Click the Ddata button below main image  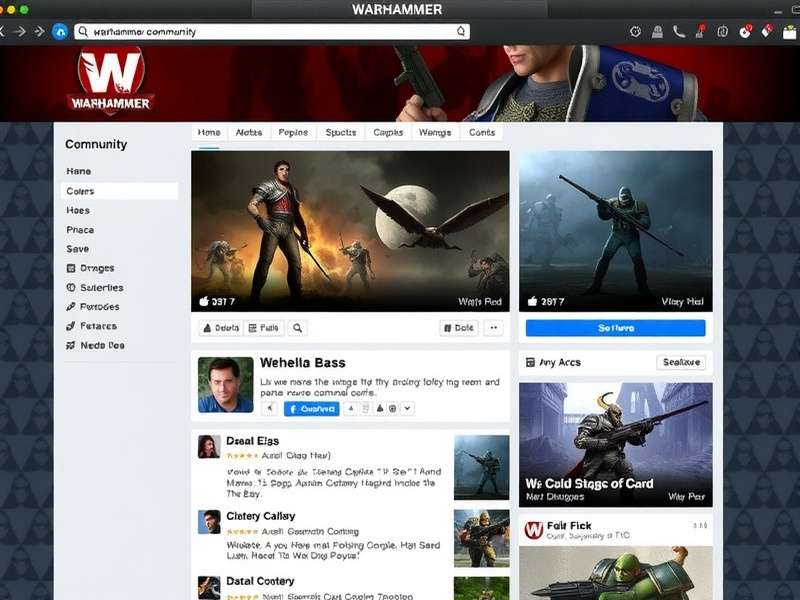pyautogui.click(x=221, y=328)
